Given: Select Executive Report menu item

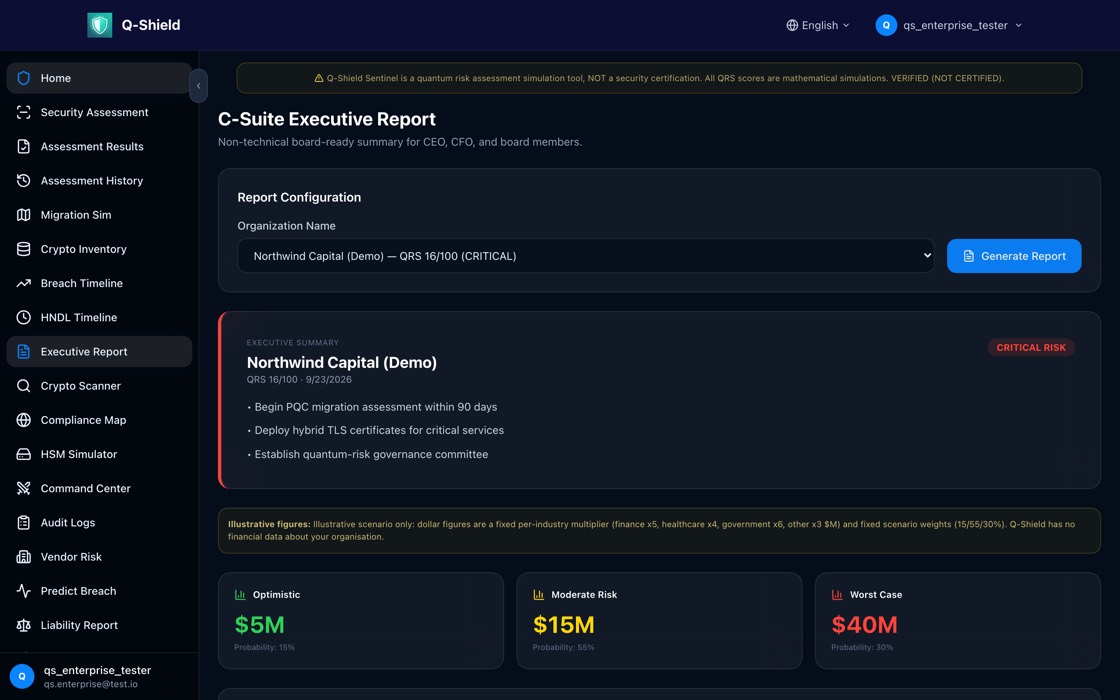Looking at the screenshot, I should 99,351.
